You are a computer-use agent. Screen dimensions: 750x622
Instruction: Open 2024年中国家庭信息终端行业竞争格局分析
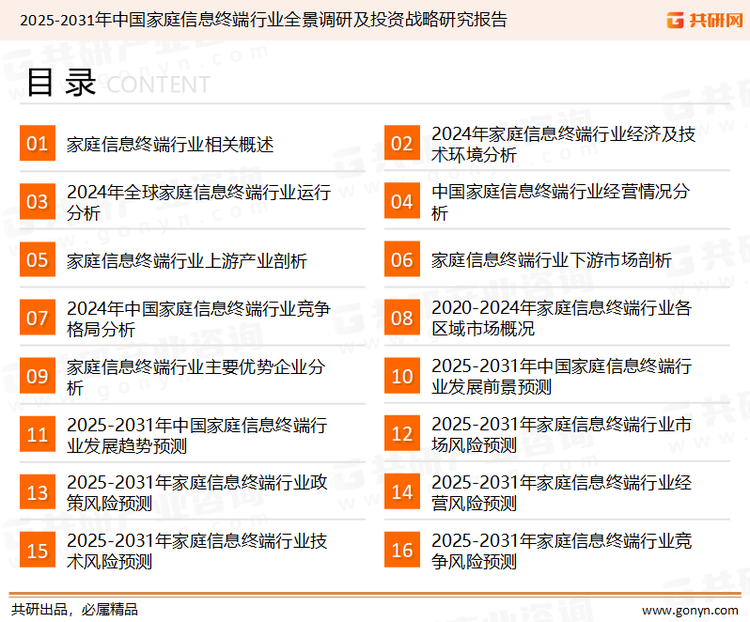tap(198, 318)
